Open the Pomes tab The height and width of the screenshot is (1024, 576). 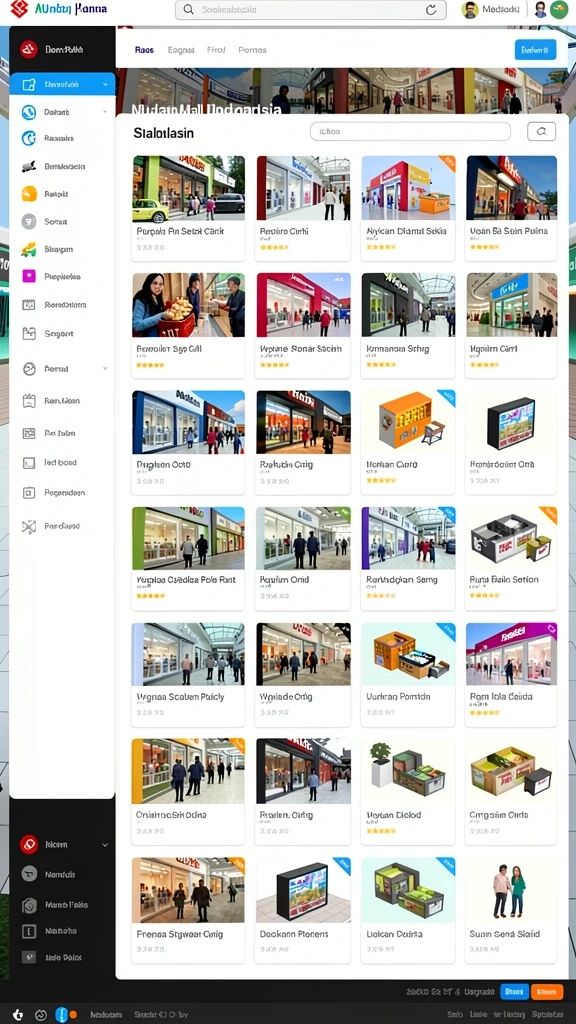coord(252,50)
